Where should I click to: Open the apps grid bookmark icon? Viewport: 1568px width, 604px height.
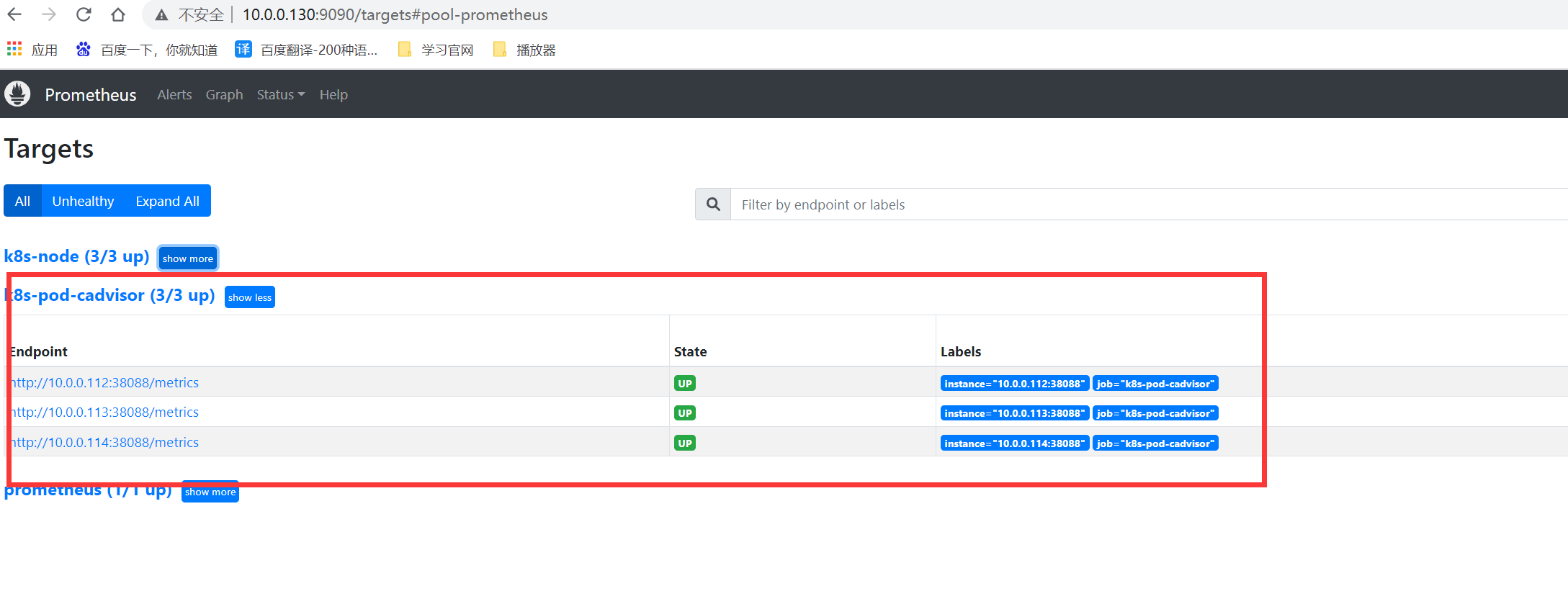tap(14, 49)
